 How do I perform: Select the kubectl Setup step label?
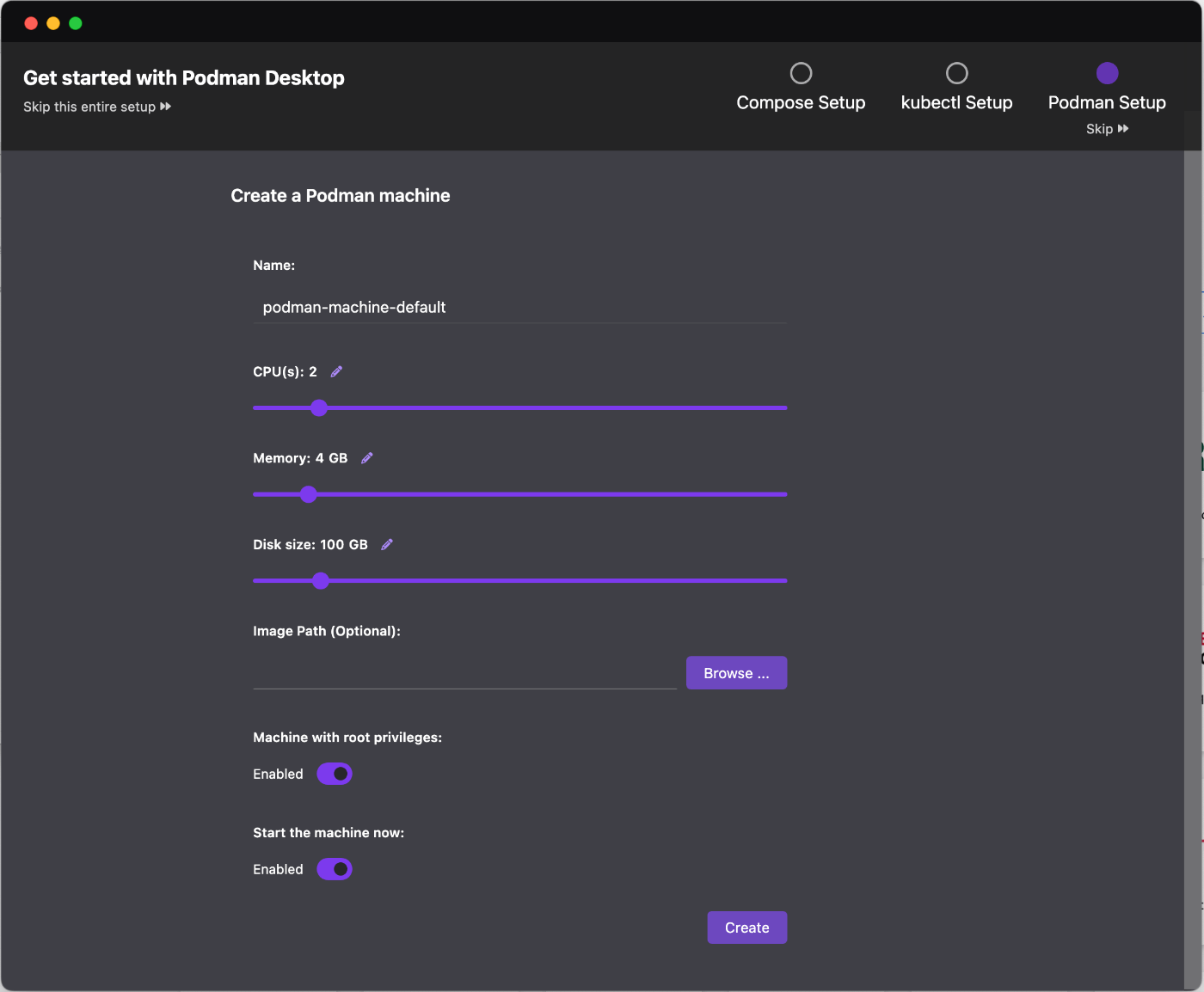pyautogui.click(x=956, y=103)
